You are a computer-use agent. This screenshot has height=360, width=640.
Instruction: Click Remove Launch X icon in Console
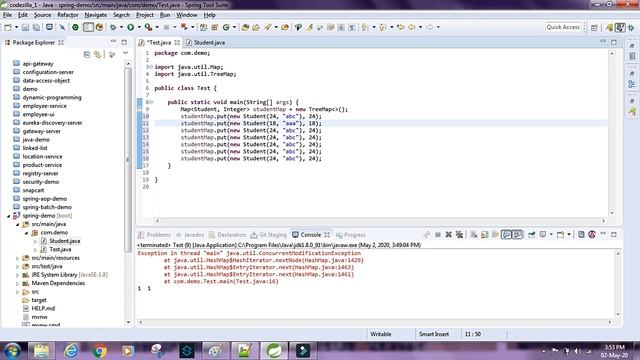point(449,235)
